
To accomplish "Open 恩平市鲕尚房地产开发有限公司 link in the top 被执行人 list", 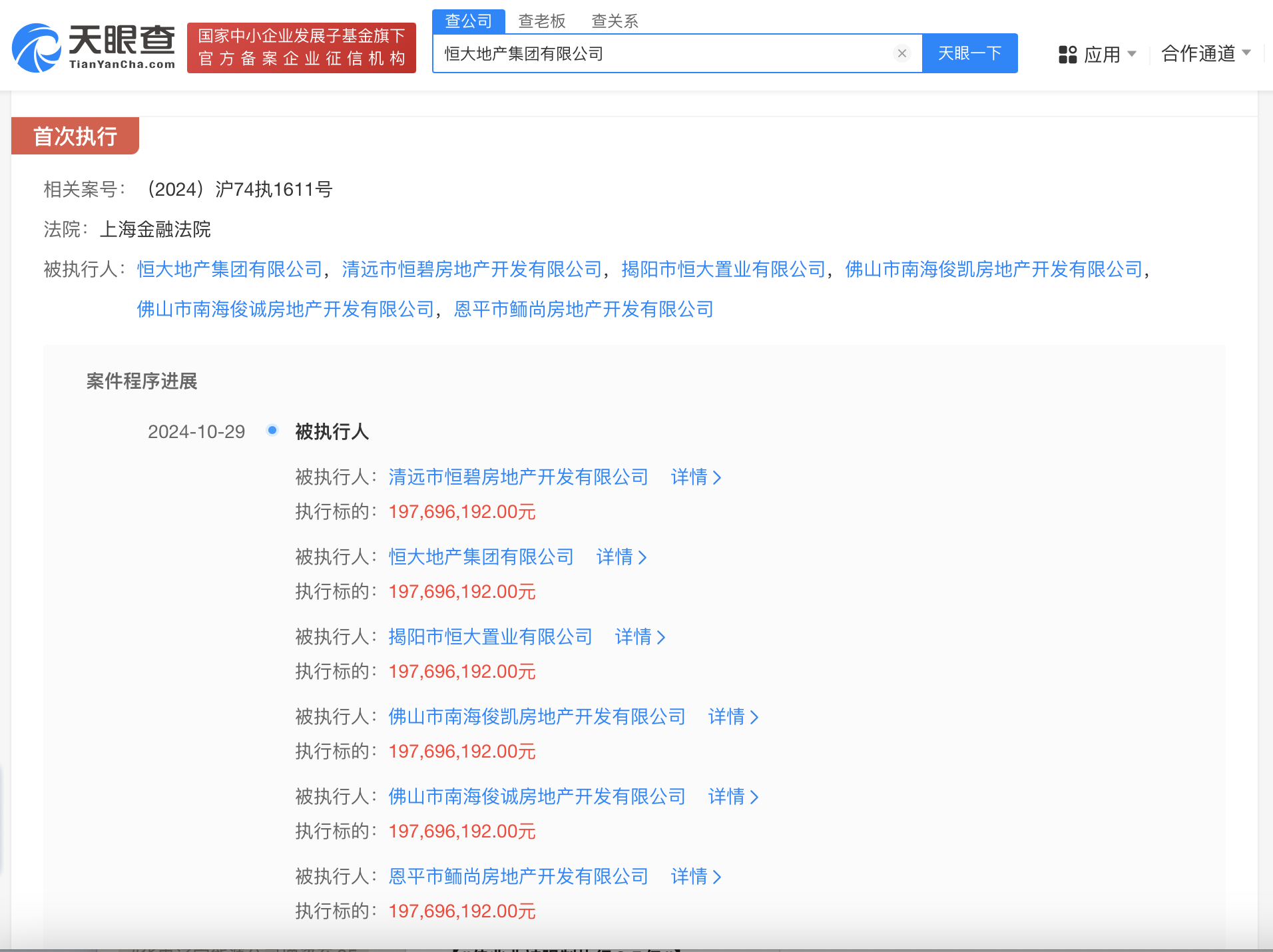I will [584, 309].
